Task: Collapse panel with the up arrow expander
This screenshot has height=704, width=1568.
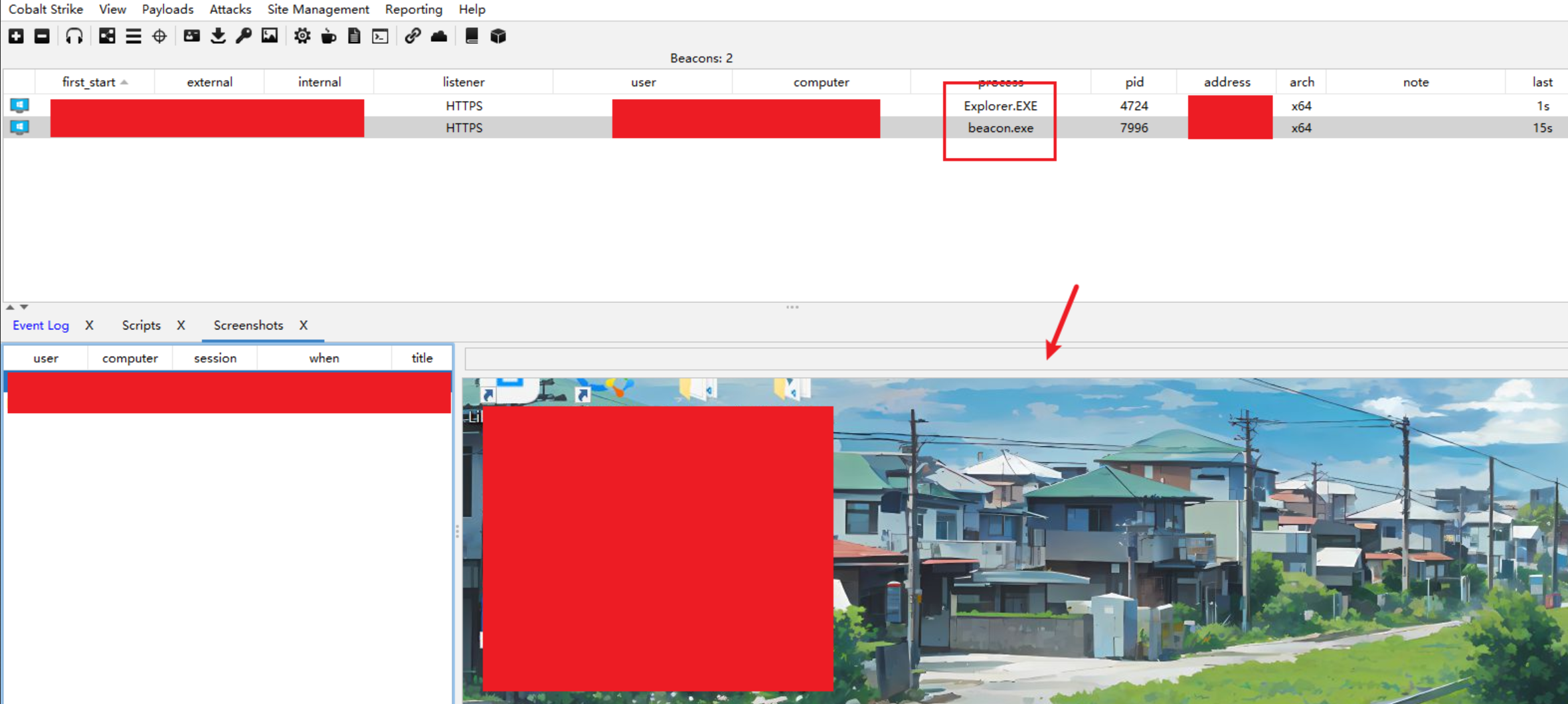Action: click(10, 308)
